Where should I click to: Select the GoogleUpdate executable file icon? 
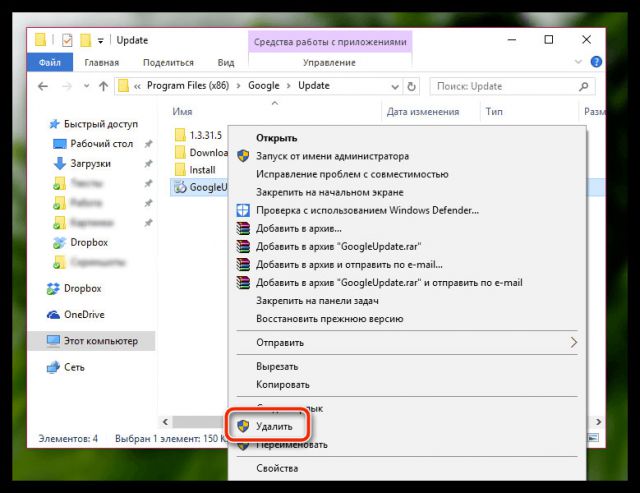point(180,187)
